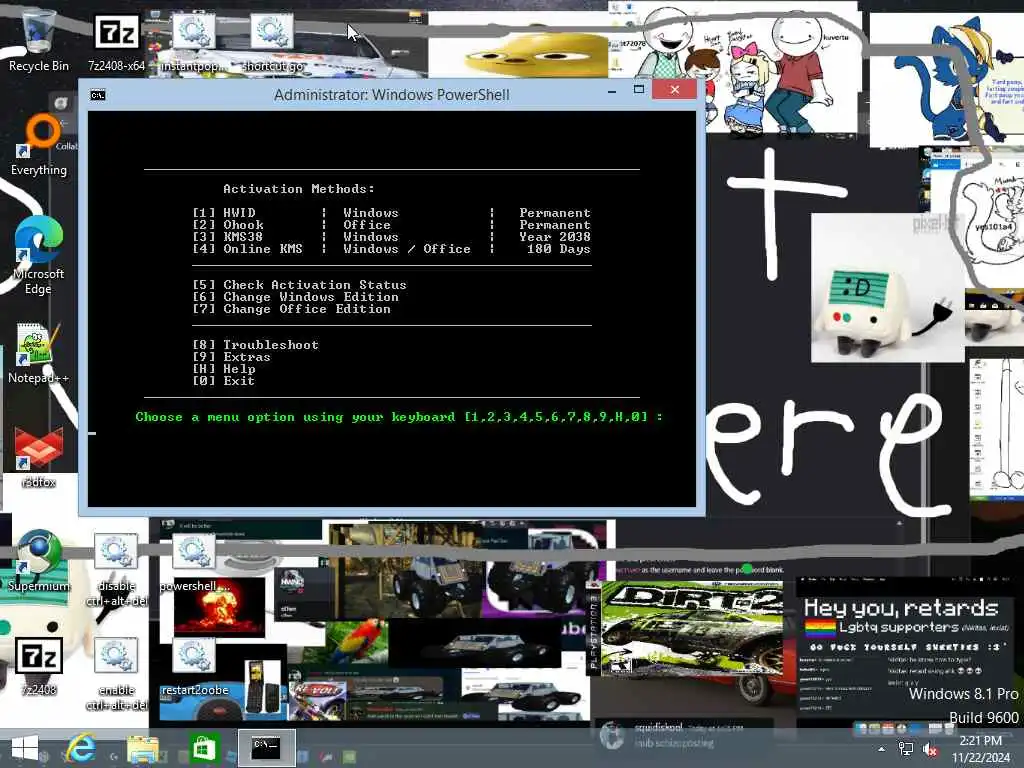
Task: Select the 7z2408 desktop icon
Action: [x=39, y=666]
